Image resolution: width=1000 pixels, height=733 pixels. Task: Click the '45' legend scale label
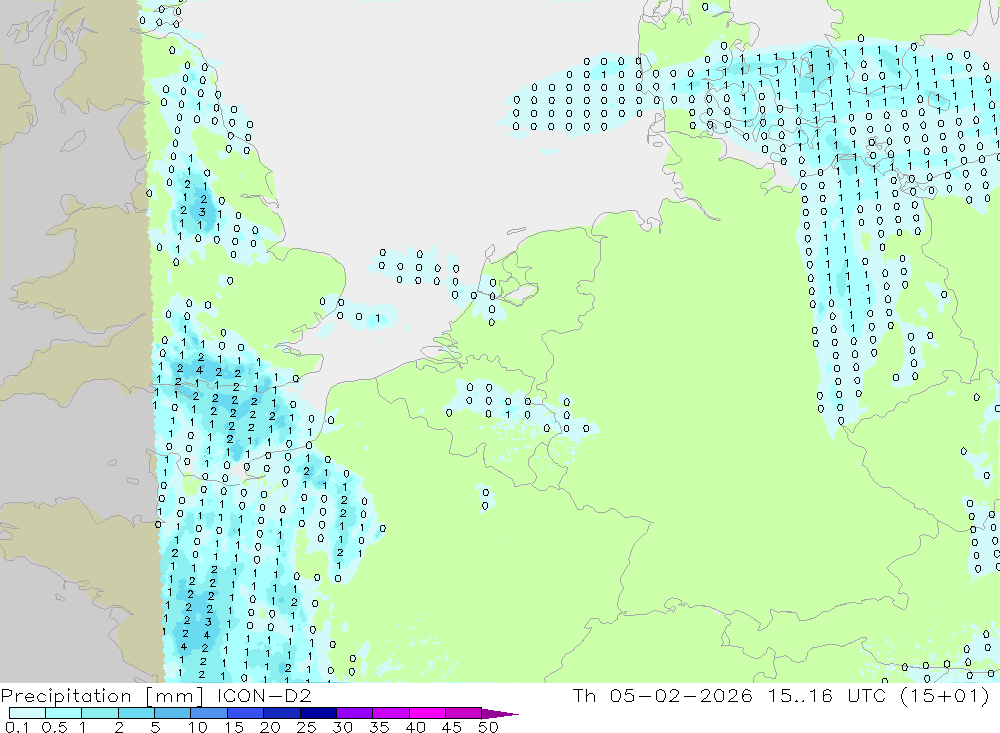point(452,727)
